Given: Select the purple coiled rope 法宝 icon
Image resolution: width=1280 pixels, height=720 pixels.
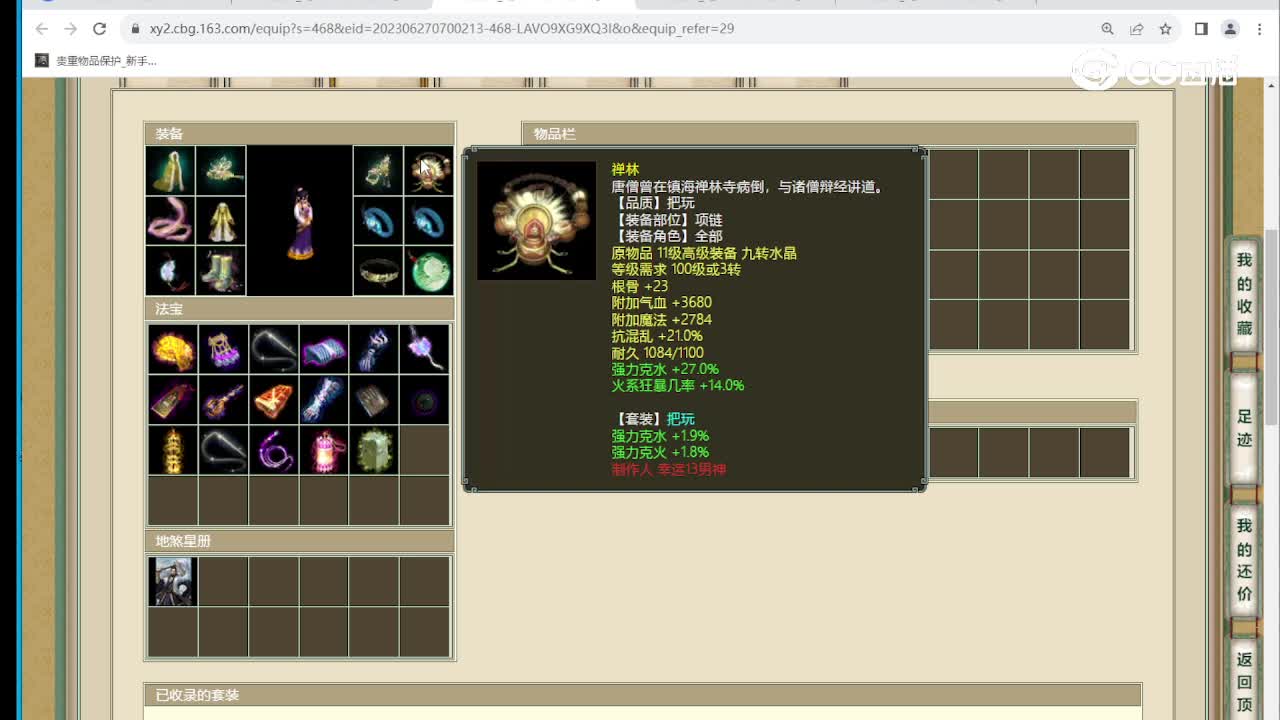Looking at the screenshot, I should coord(274,450).
